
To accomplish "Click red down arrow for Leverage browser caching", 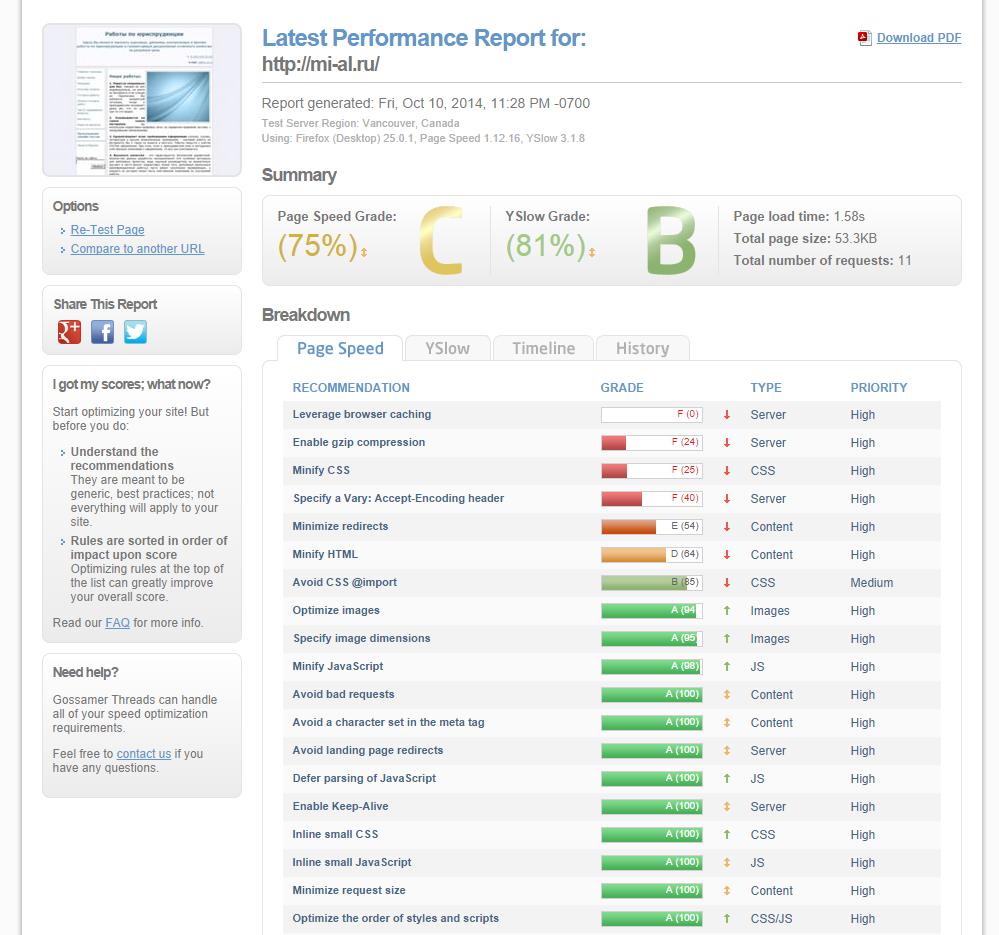I will (727, 415).
